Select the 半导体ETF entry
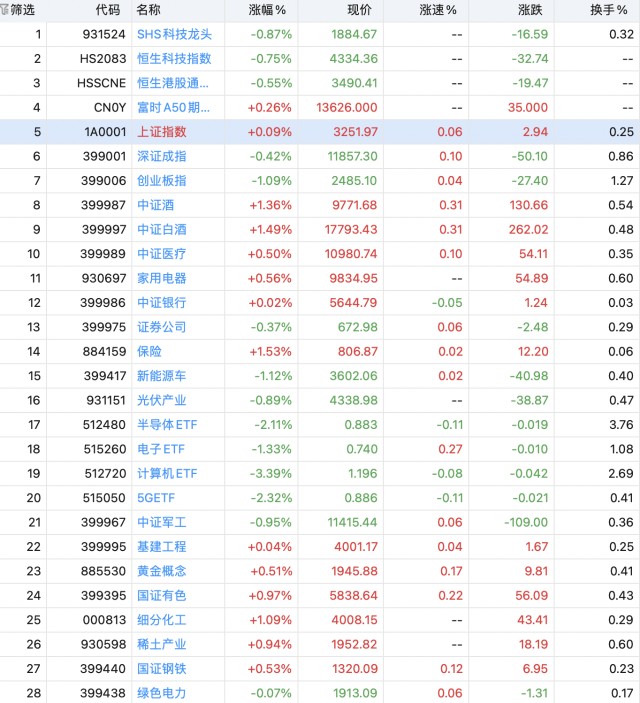This screenshot has height=703, width=640. click(167, 425)
